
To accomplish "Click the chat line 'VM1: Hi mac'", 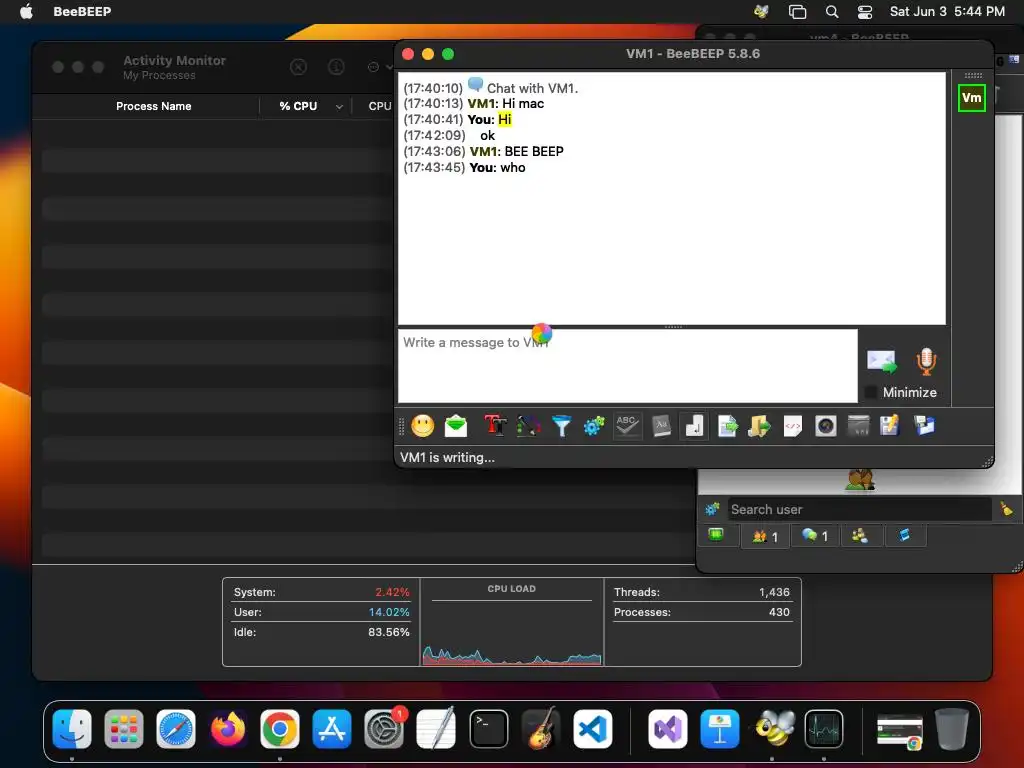I will coord(505,104).
